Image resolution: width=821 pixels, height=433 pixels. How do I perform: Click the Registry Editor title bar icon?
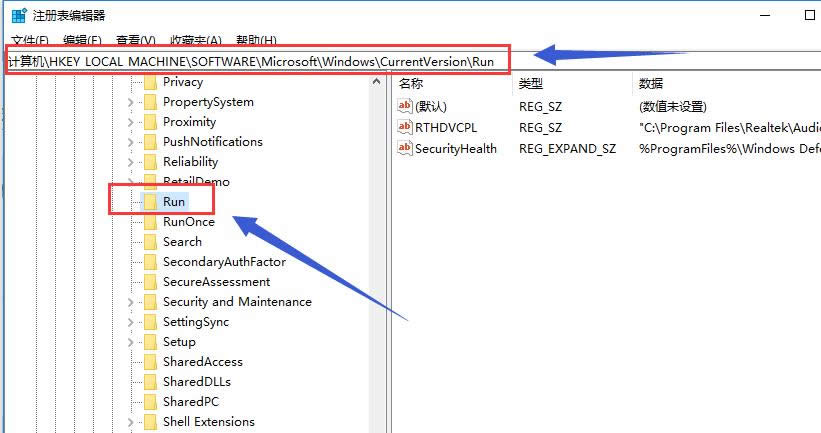point(19,15)
